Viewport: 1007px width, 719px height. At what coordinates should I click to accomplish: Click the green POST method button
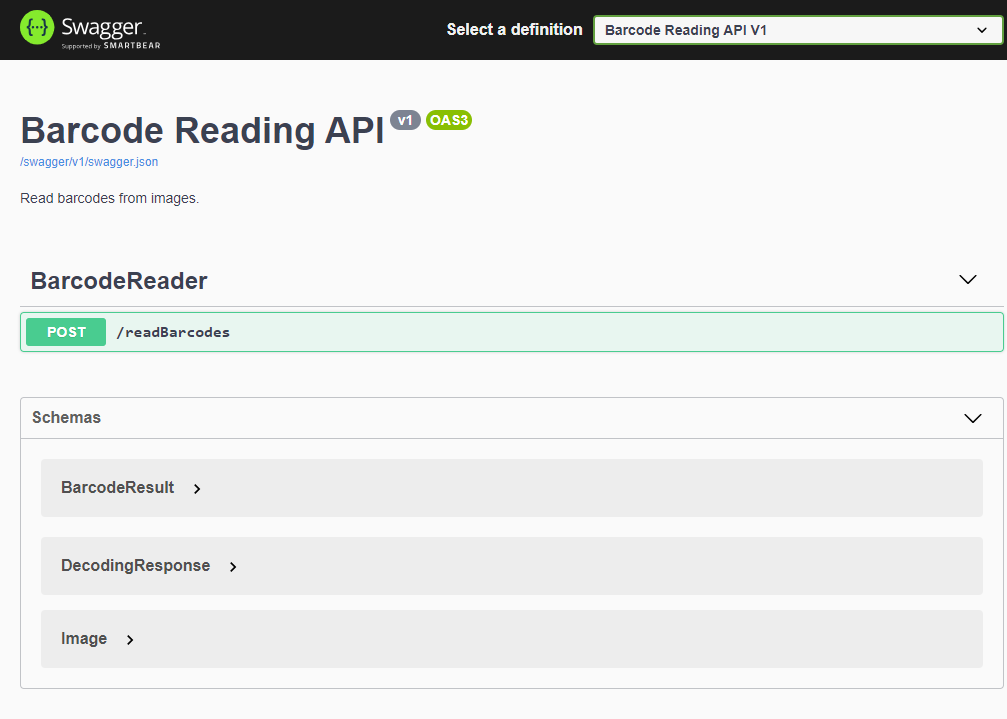[x=66, y=332]
